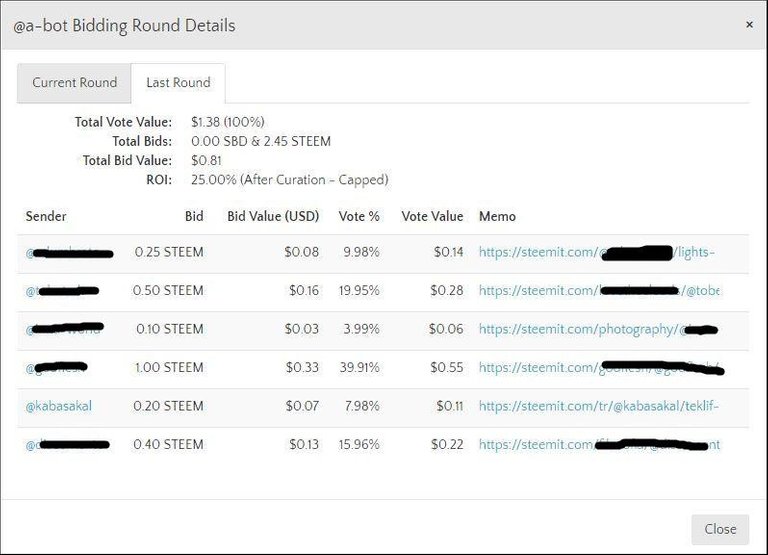The image size is (768, 555).
Task: Click the 0.10 STEEM bid cell
Action: click(x=170, y=329)
